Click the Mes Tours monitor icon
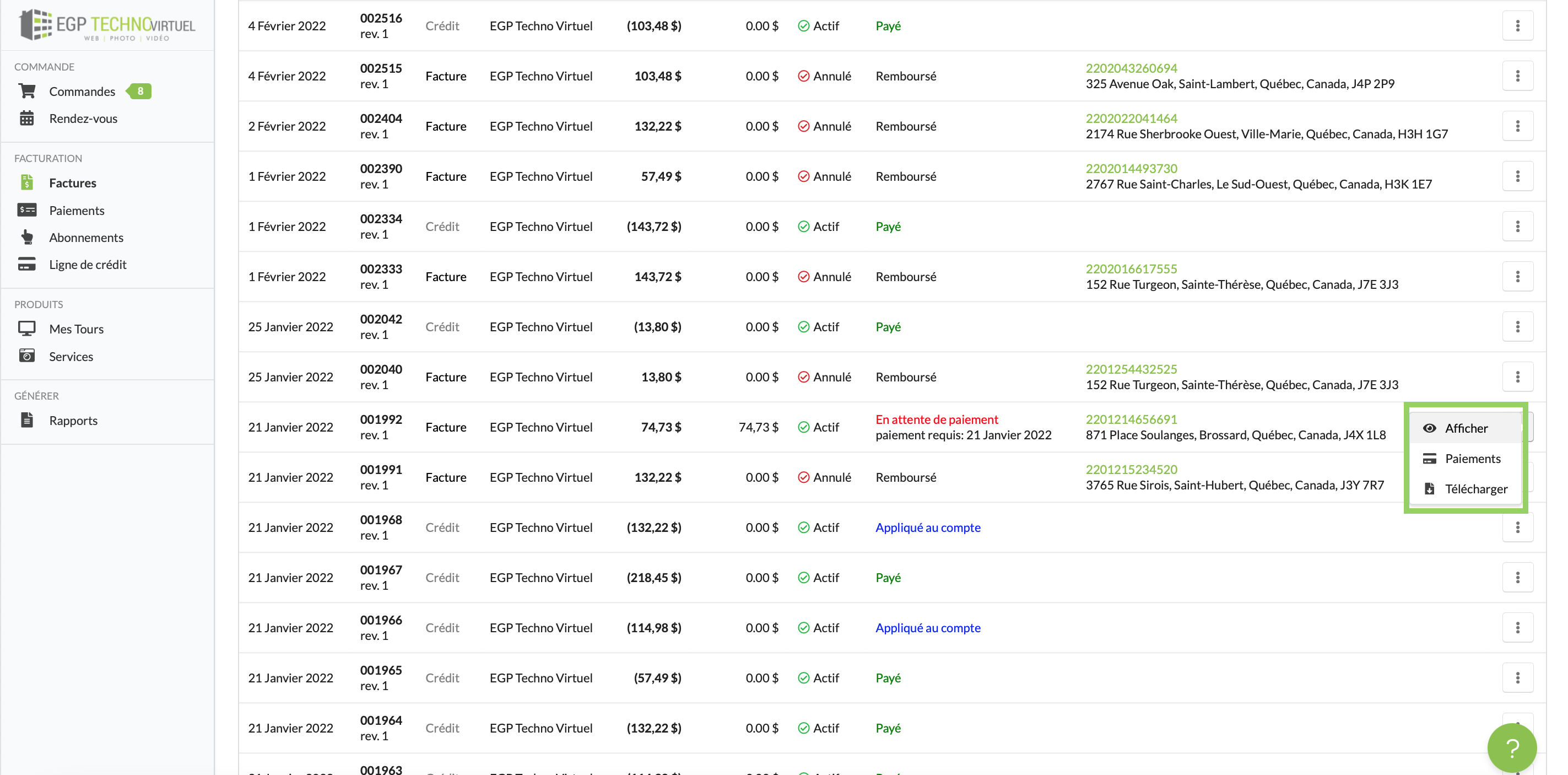Screen dimensions: 1568x775 (27, 329)
